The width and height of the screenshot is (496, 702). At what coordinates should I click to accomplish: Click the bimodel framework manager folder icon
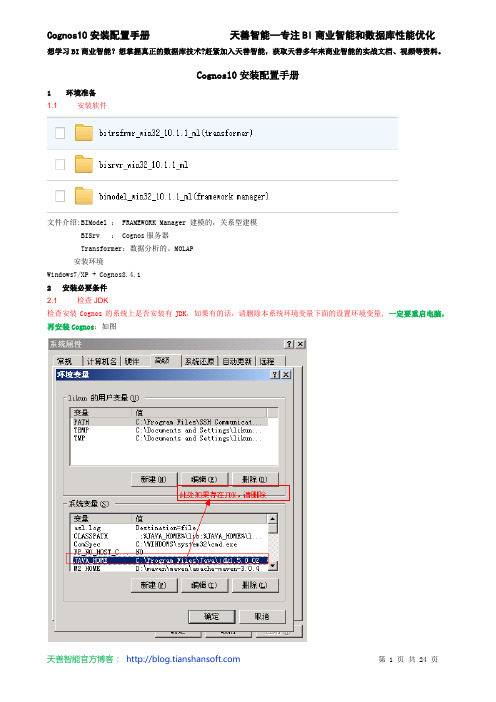(x=84, y=196)
